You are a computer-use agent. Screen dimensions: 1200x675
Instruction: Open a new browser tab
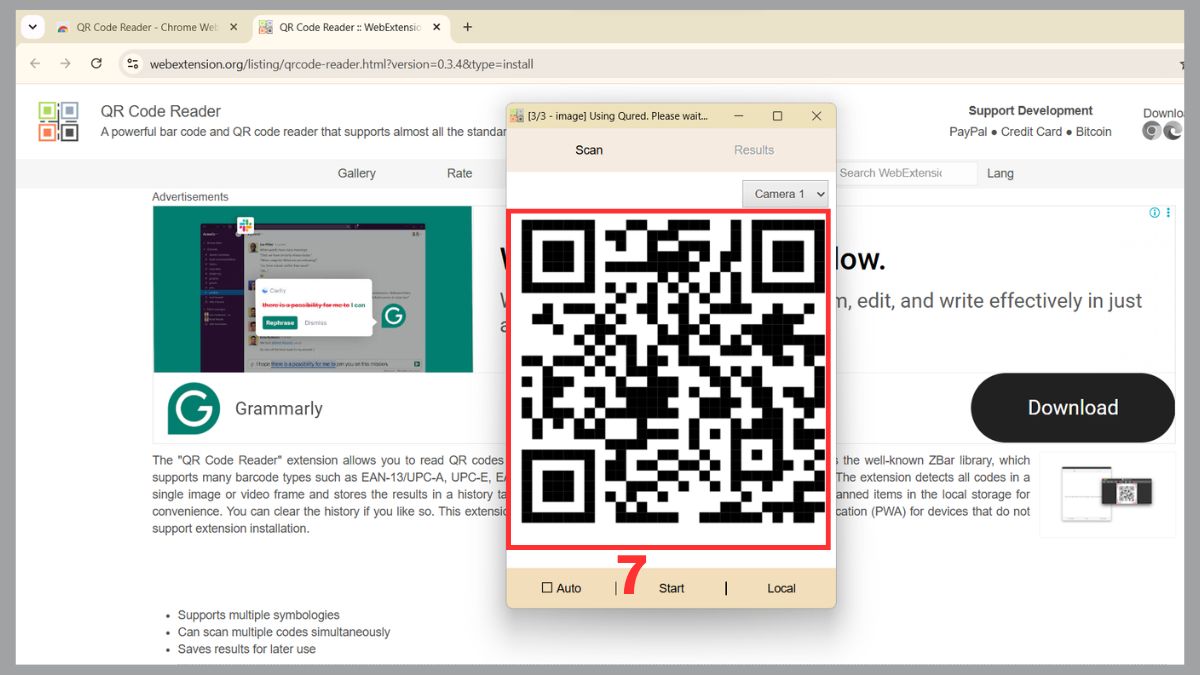467,27
